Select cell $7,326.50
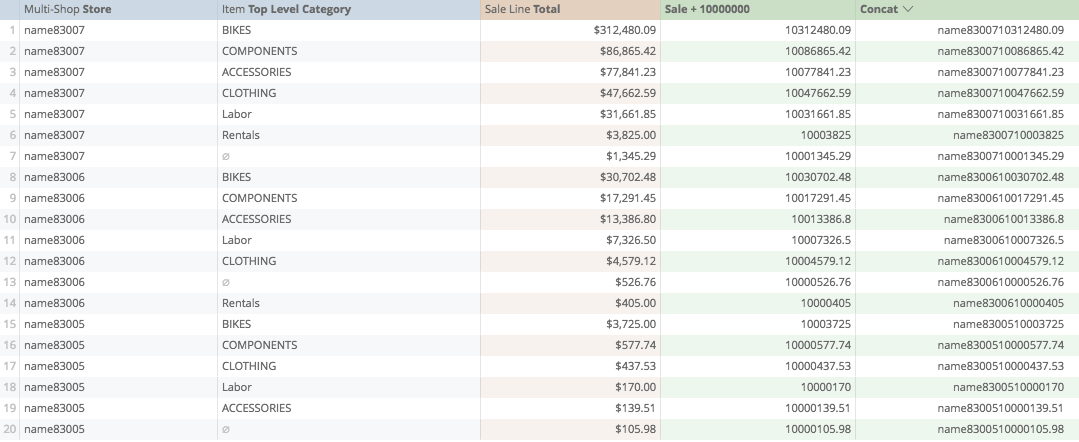The height and width of the screenshot is (442, 1079). pos(570,240)
